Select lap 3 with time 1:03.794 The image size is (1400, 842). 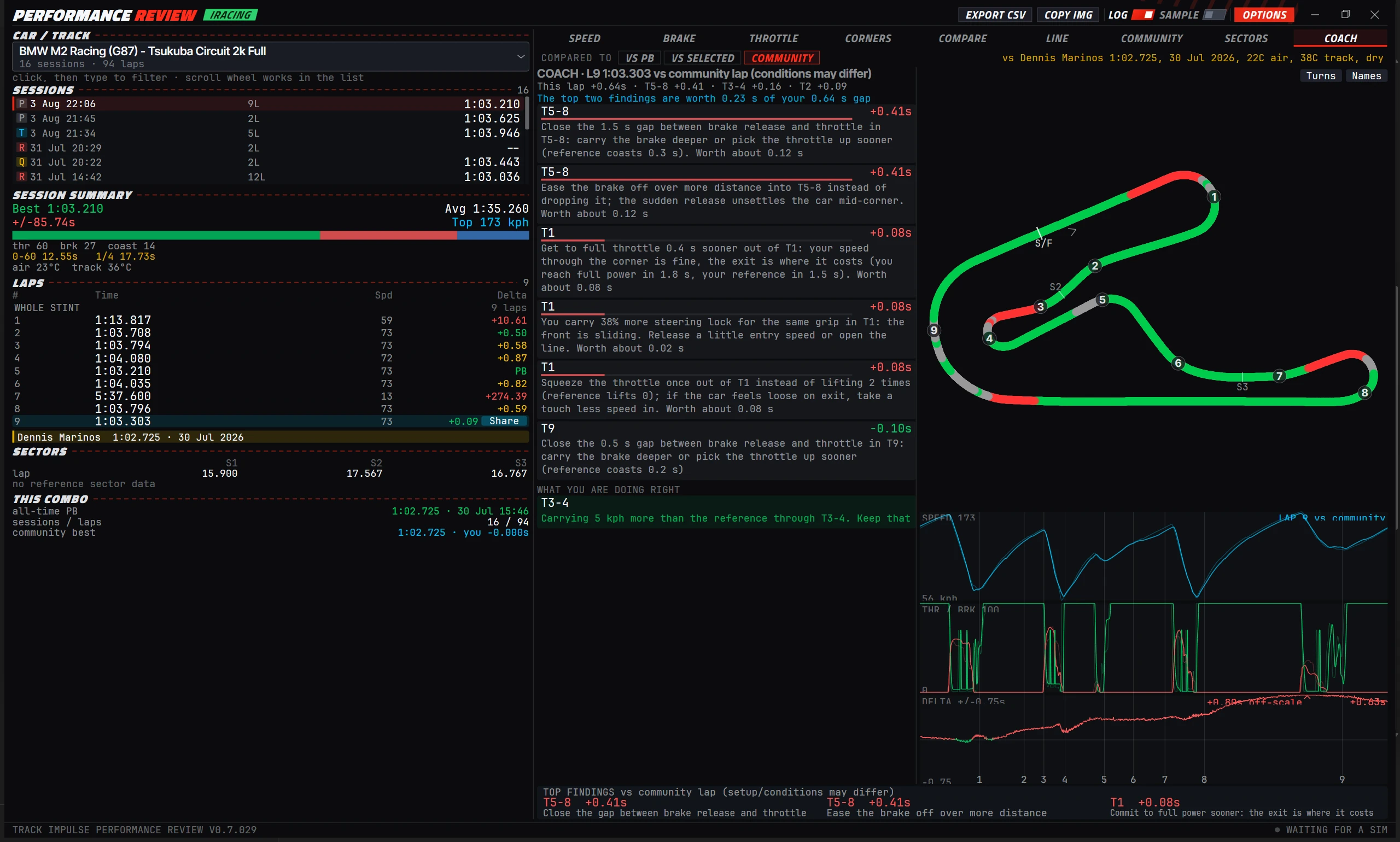point(270,346)
